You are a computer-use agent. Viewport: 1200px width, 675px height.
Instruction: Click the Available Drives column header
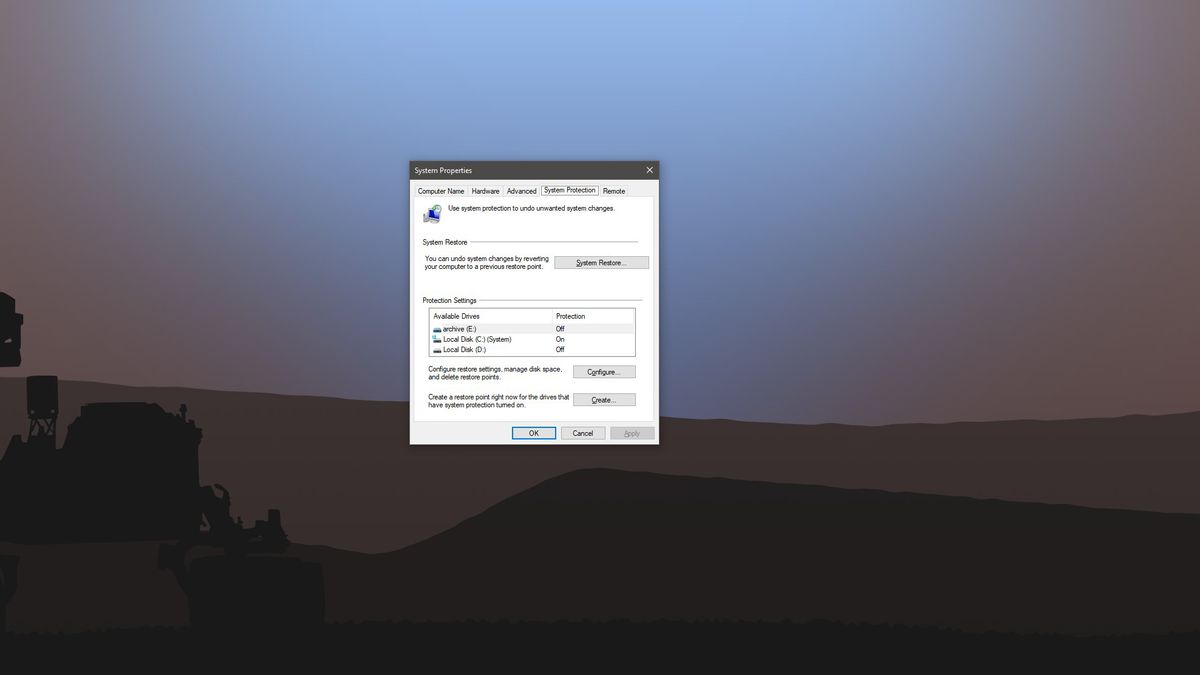(x=455, y=316)
